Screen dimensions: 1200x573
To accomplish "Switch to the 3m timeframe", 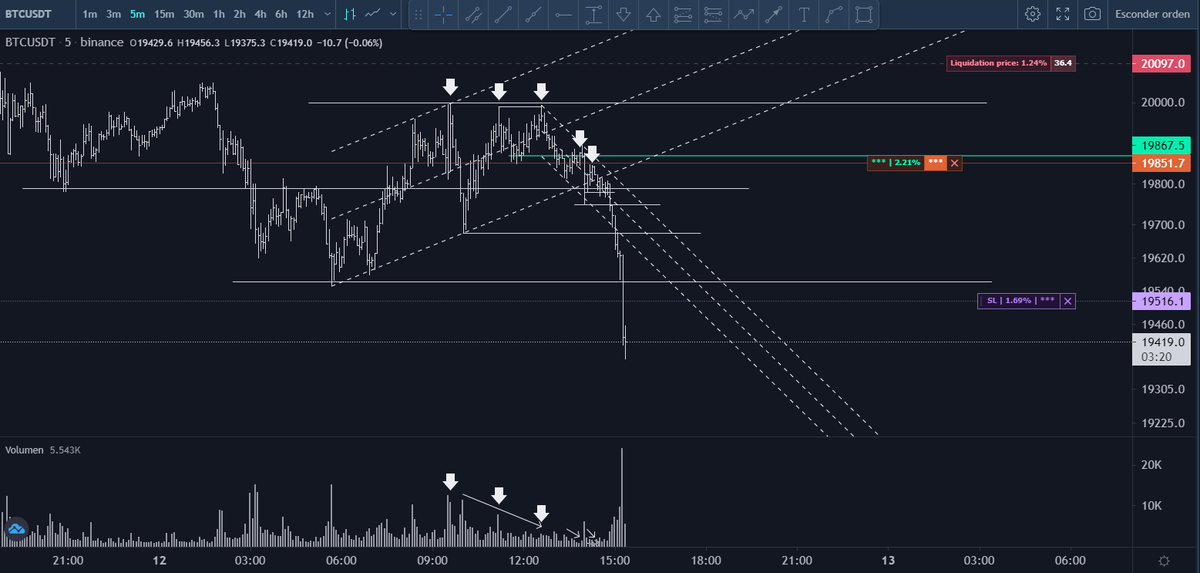I will tap(114, 14).
